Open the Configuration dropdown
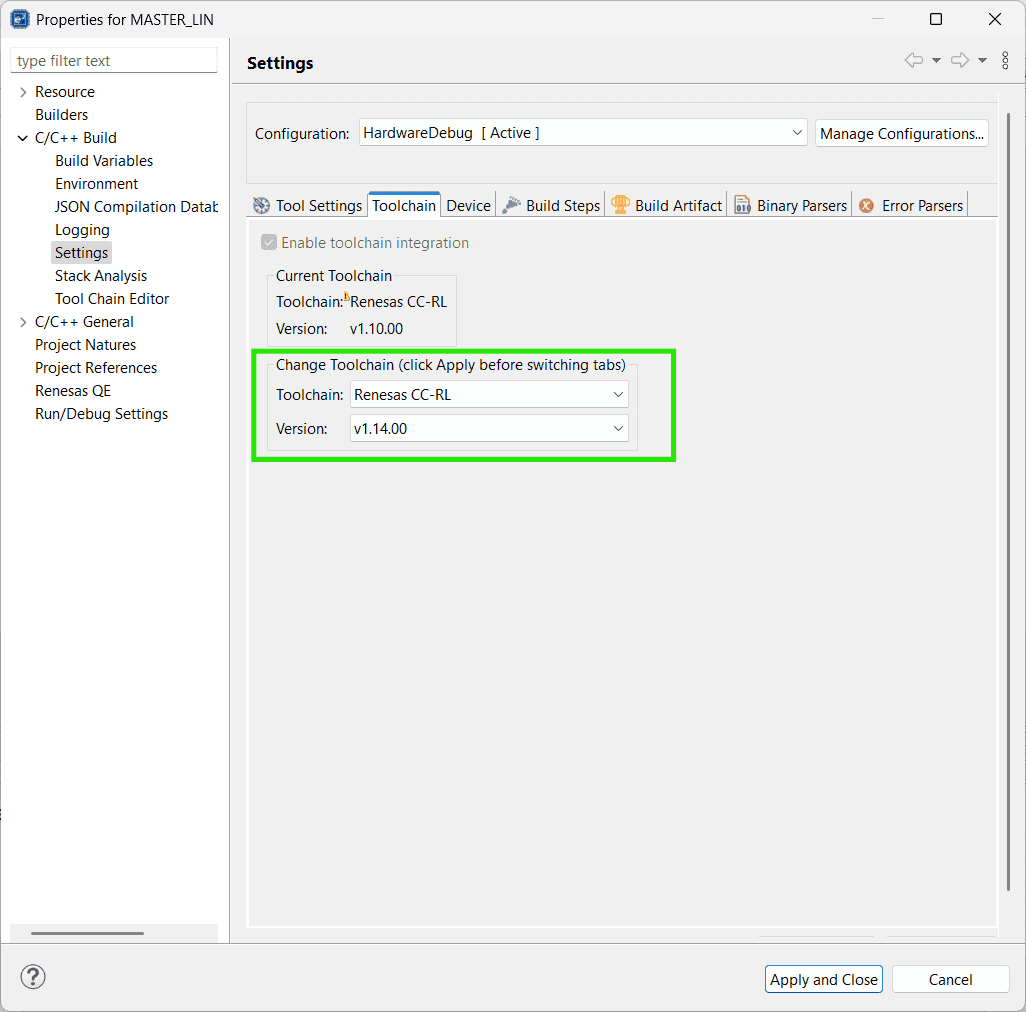This screenshot has width=1026, height=1012. point(583,133)
